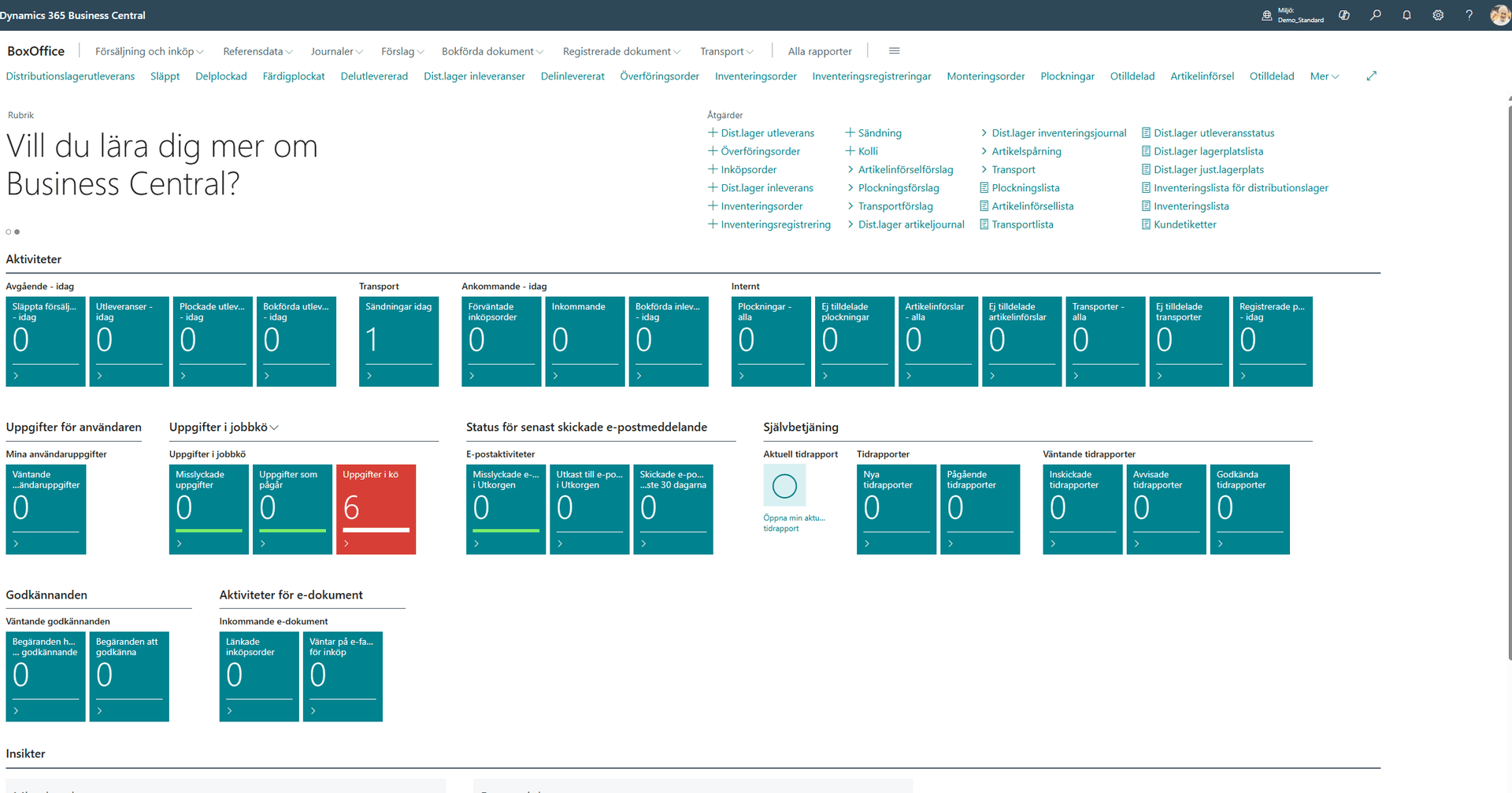Expand the Uppgifter i jobbkö heading chevron
The image size is (1512, 793).
(274, 428)
